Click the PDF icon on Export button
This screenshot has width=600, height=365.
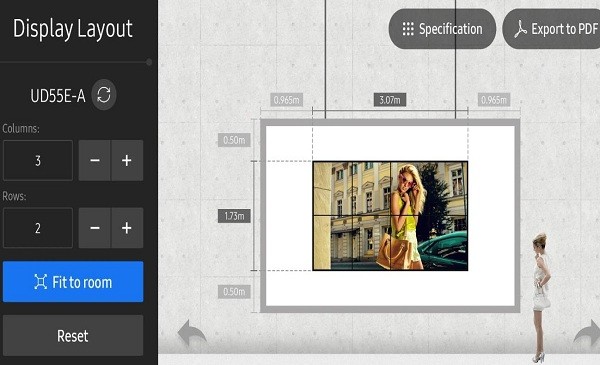520,29
